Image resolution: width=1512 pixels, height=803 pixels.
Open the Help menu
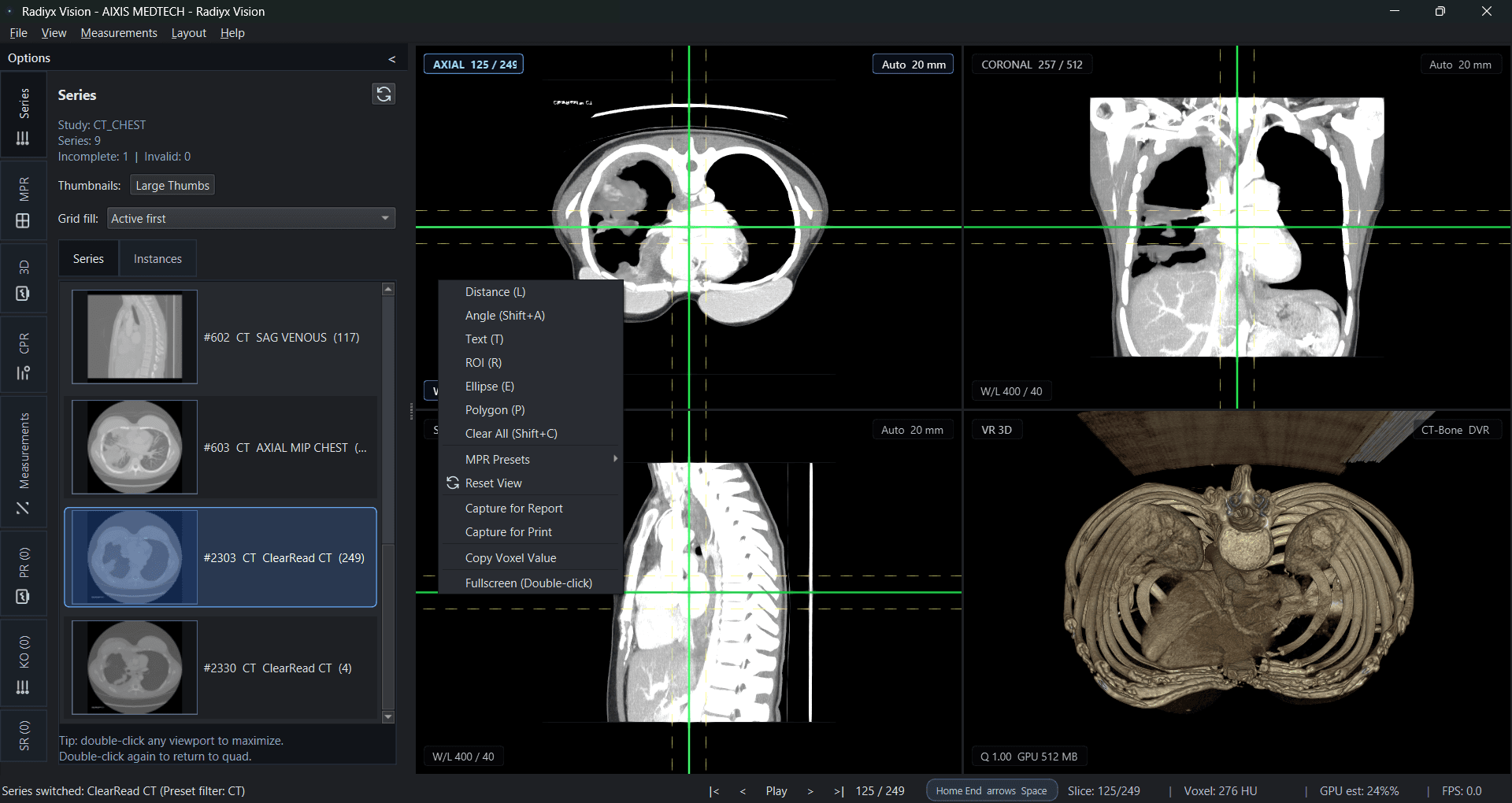(x=232, y=33)
